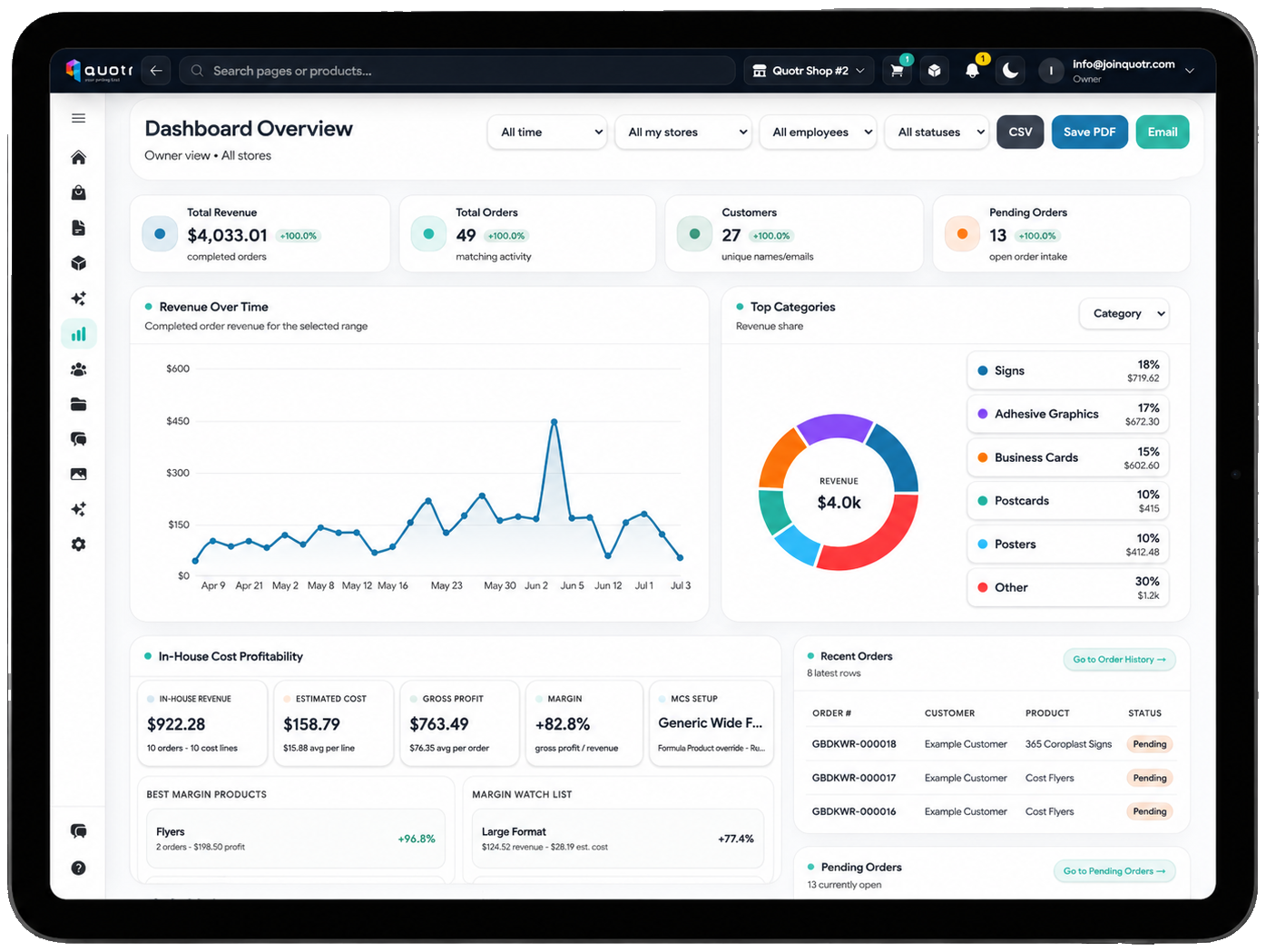Click the Email button
The height and width of the screenshot is (952, 1266).
(x=1162, y=132)
